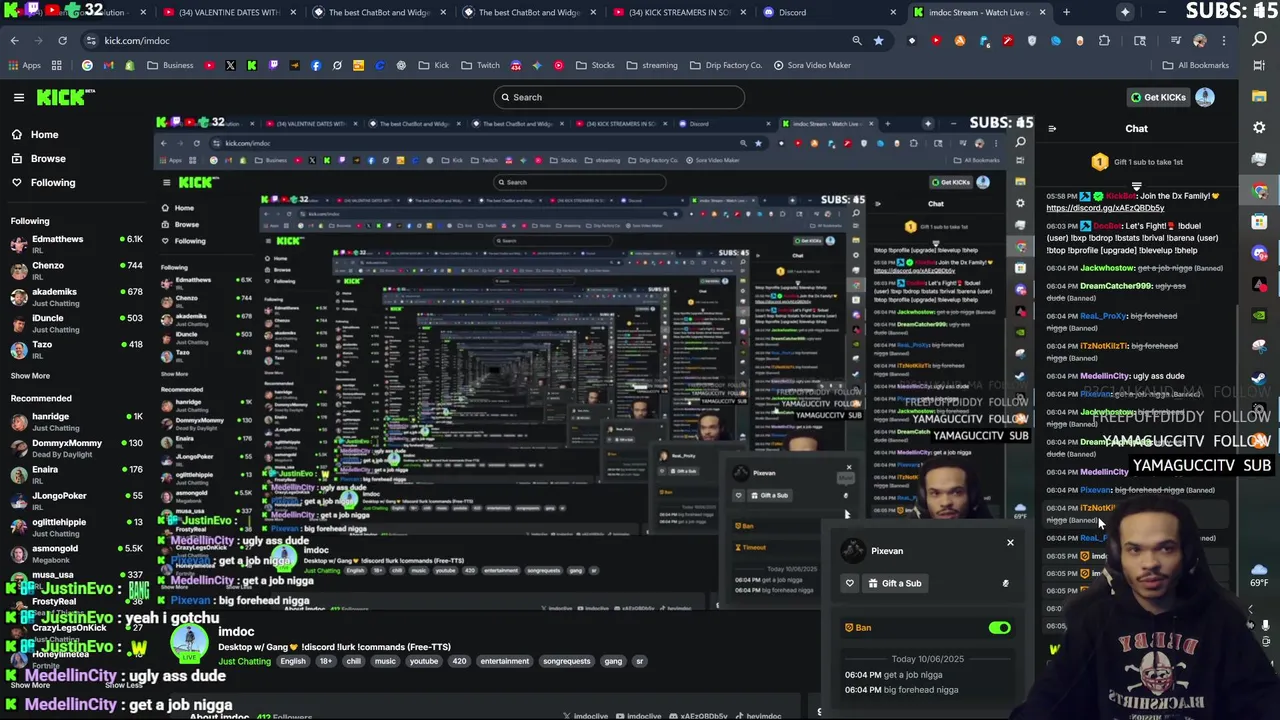
Task: Click the Get KICKs button
Action: point(1157,97)
